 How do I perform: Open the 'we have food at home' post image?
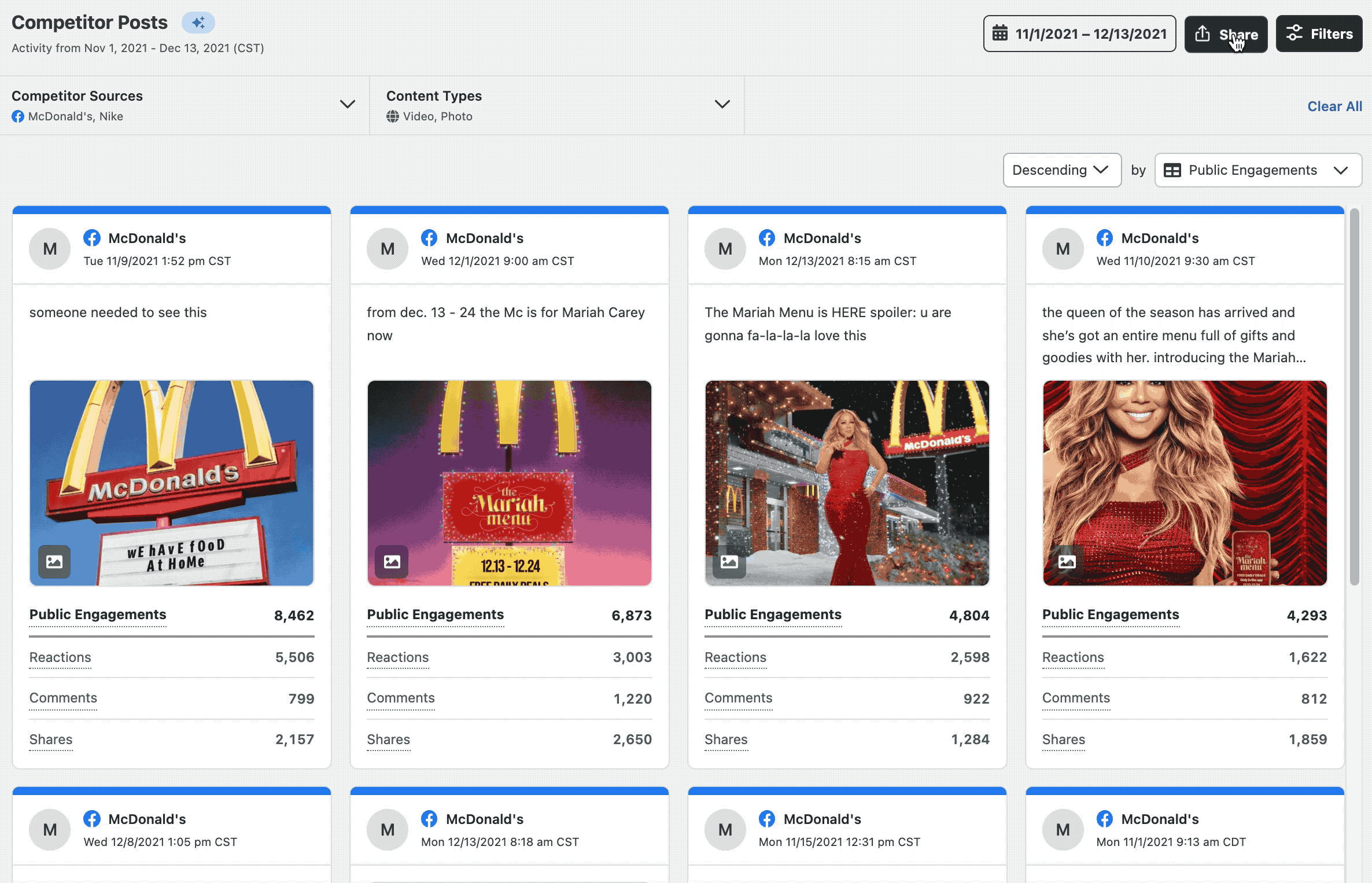(x=172, y=483)
